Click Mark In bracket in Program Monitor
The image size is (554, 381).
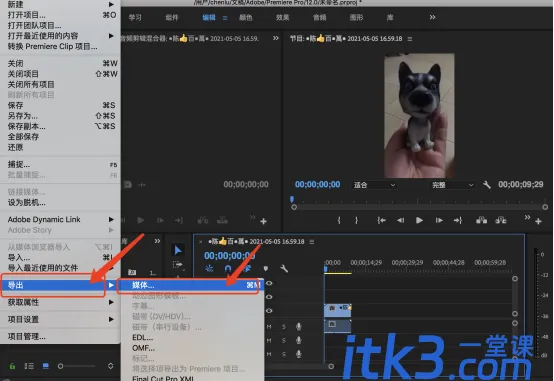[x=339, y=221]
